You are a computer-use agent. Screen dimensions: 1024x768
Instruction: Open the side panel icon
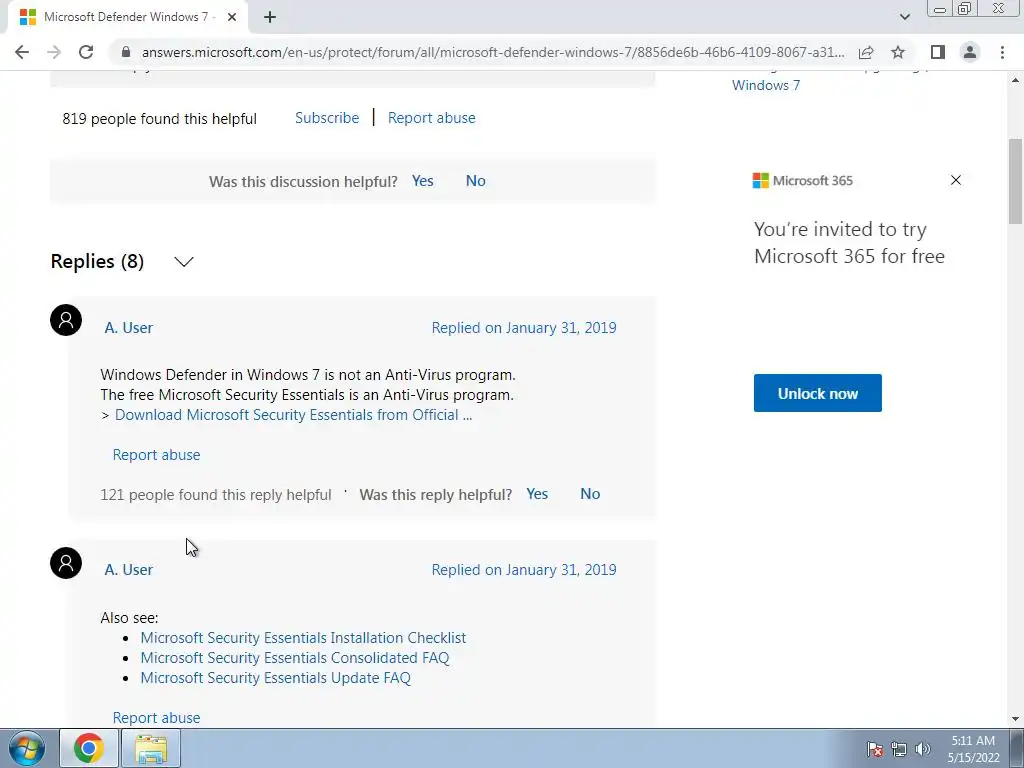(x=938, y=52)
